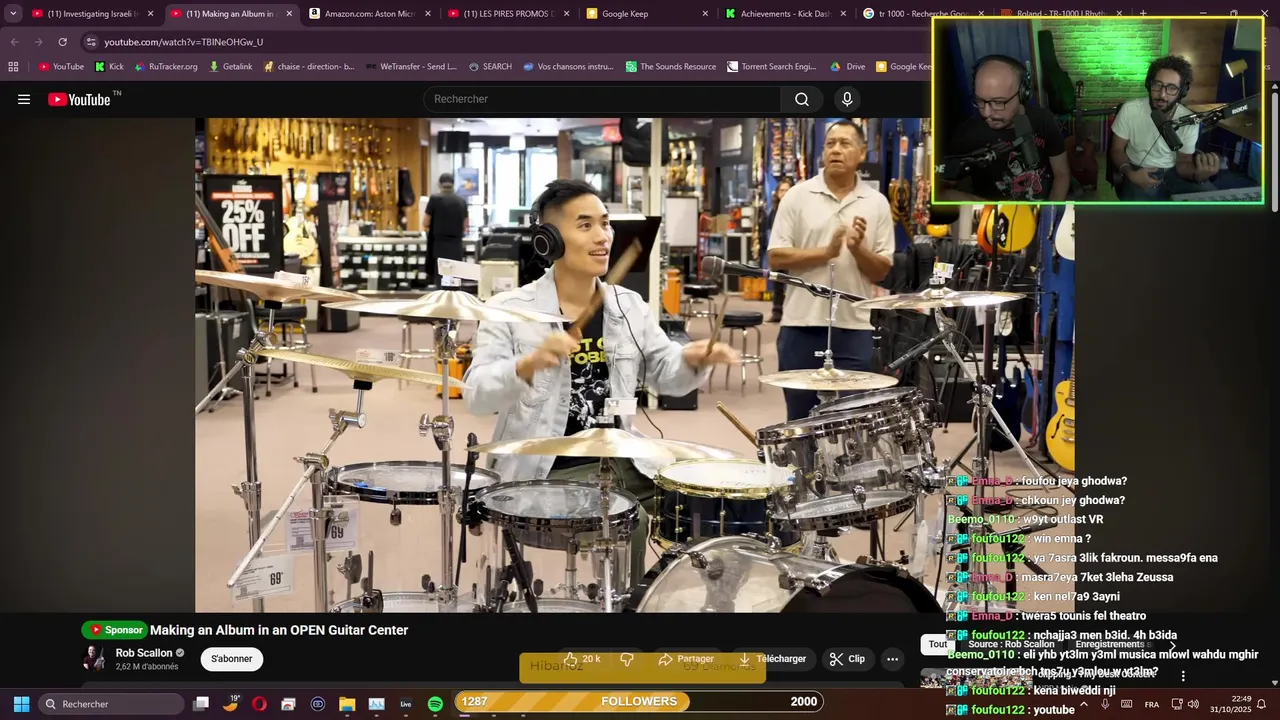Screen dimensions: 1280x720
Task: Switch to the Google Keep tab
Action: pos(646,14)
